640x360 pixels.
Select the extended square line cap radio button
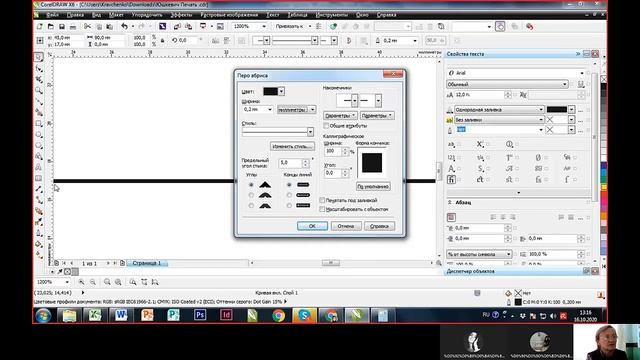(x=289, y=205)
